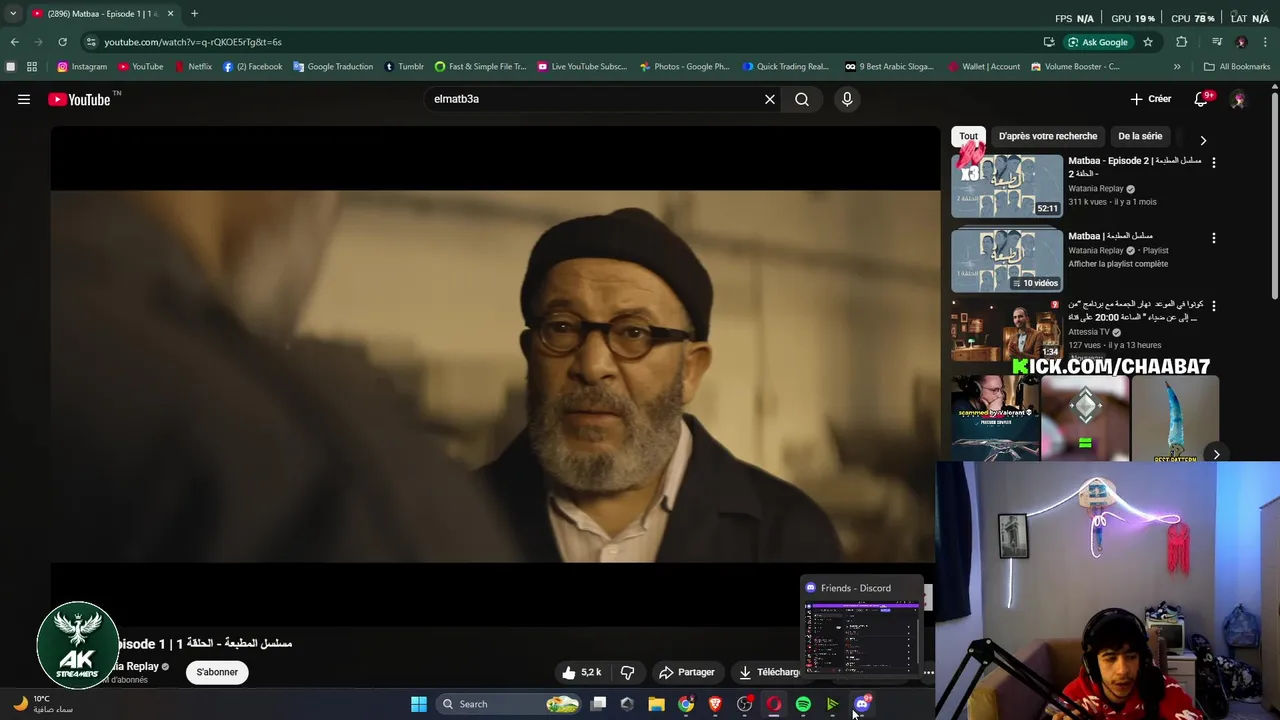Open Google Chrome from the taskbar
This screenshot has height=720, width=1280.
[x=685, y=704]
